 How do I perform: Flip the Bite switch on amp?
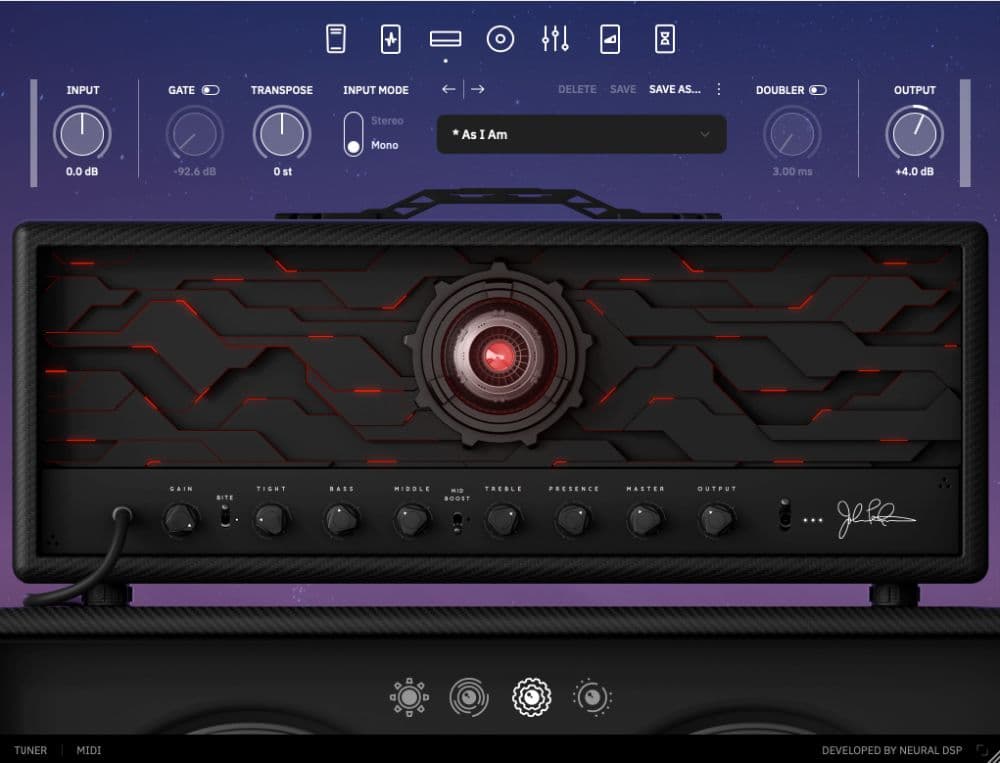click(225, 515)
